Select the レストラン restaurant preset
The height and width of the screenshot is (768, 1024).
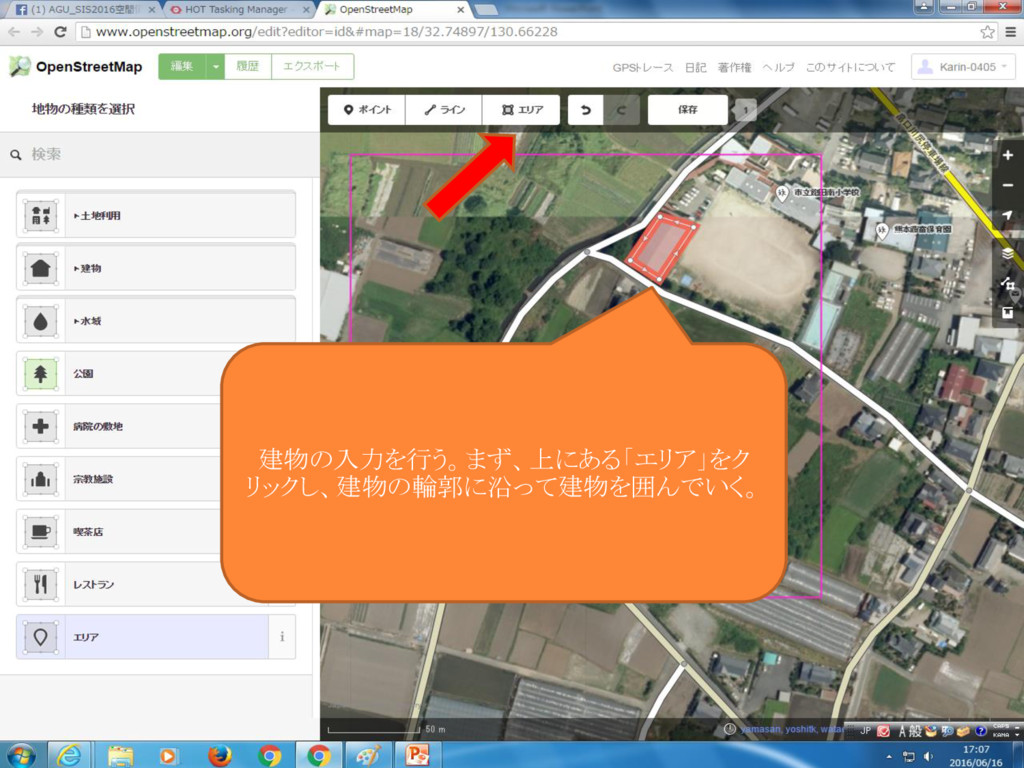(119, 584)
